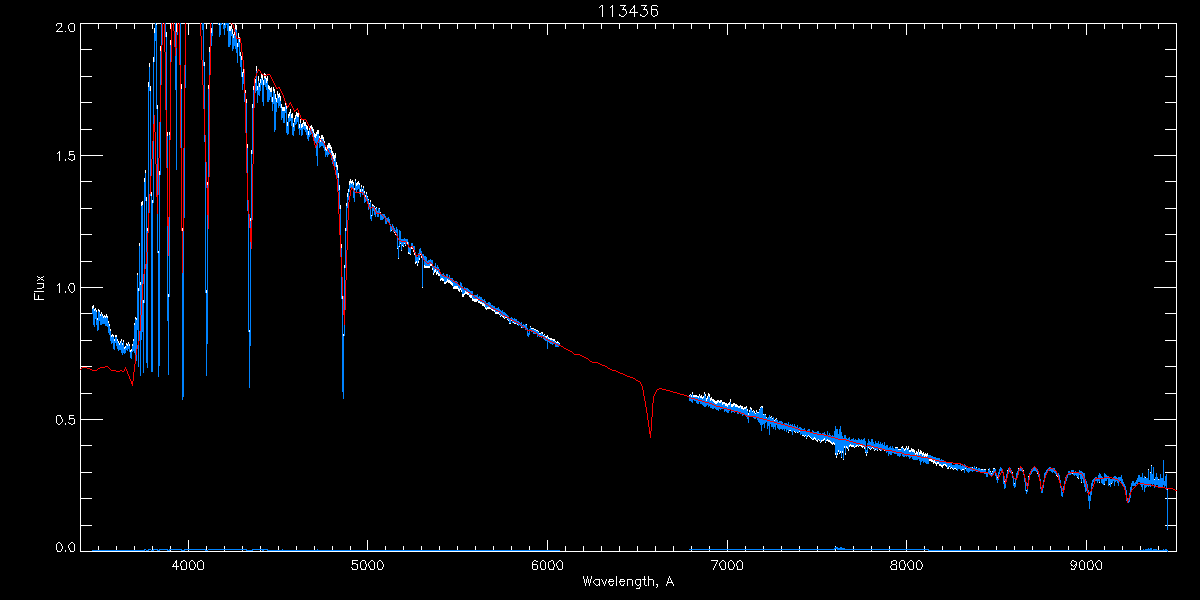Click the 6000 wavelength tick label
1200x600 pixels.
coord(547,564)
